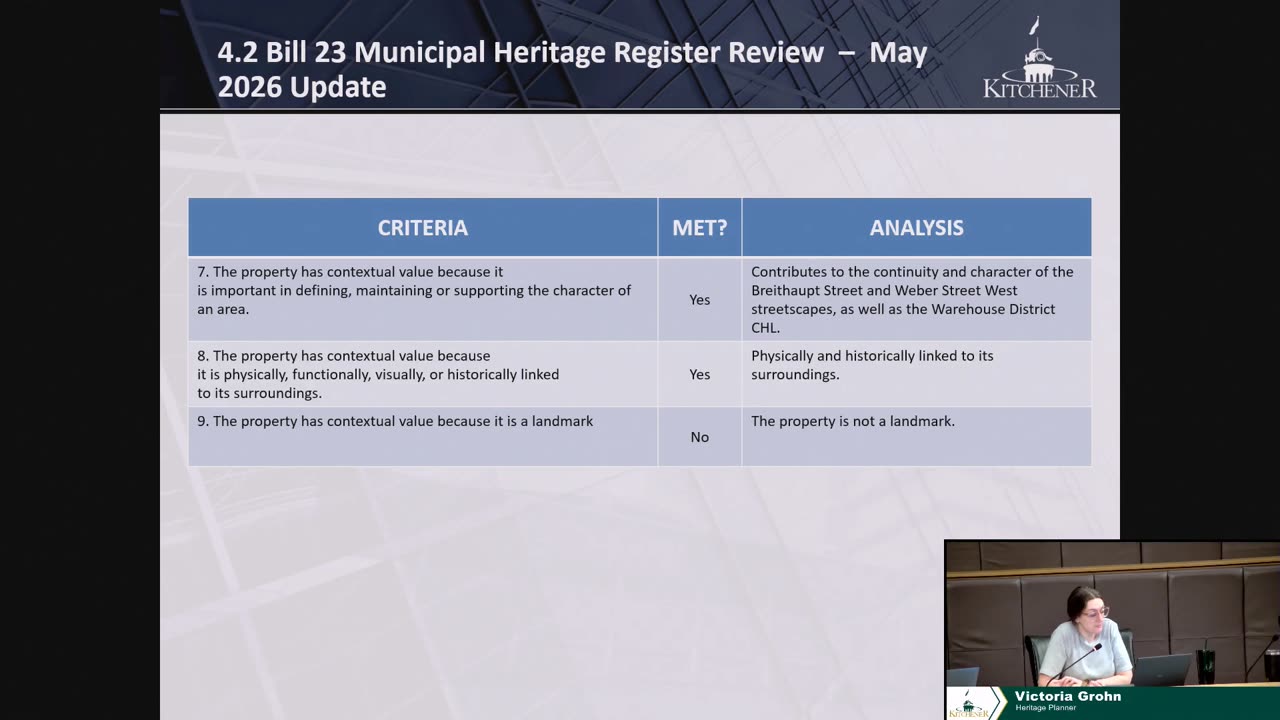Click the 'Yes' cell for criterion 8
Image resolution: width=1280 pixels, height=720 pixels.
(700, 374)
